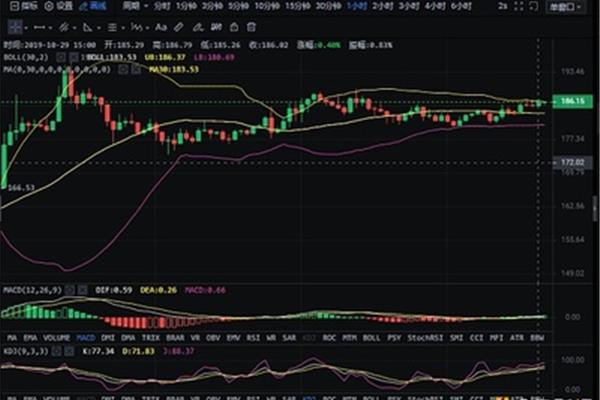
Task: Toggle the lock drawings icon
Action: (234, 27)
